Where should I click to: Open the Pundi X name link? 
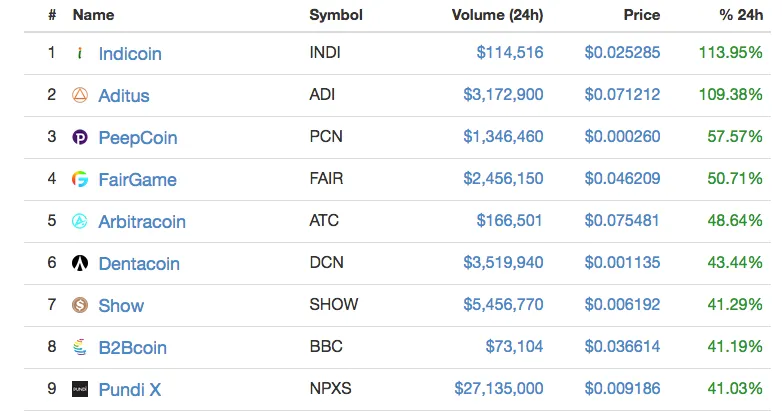pyautogui.click(x=130, y=389)
